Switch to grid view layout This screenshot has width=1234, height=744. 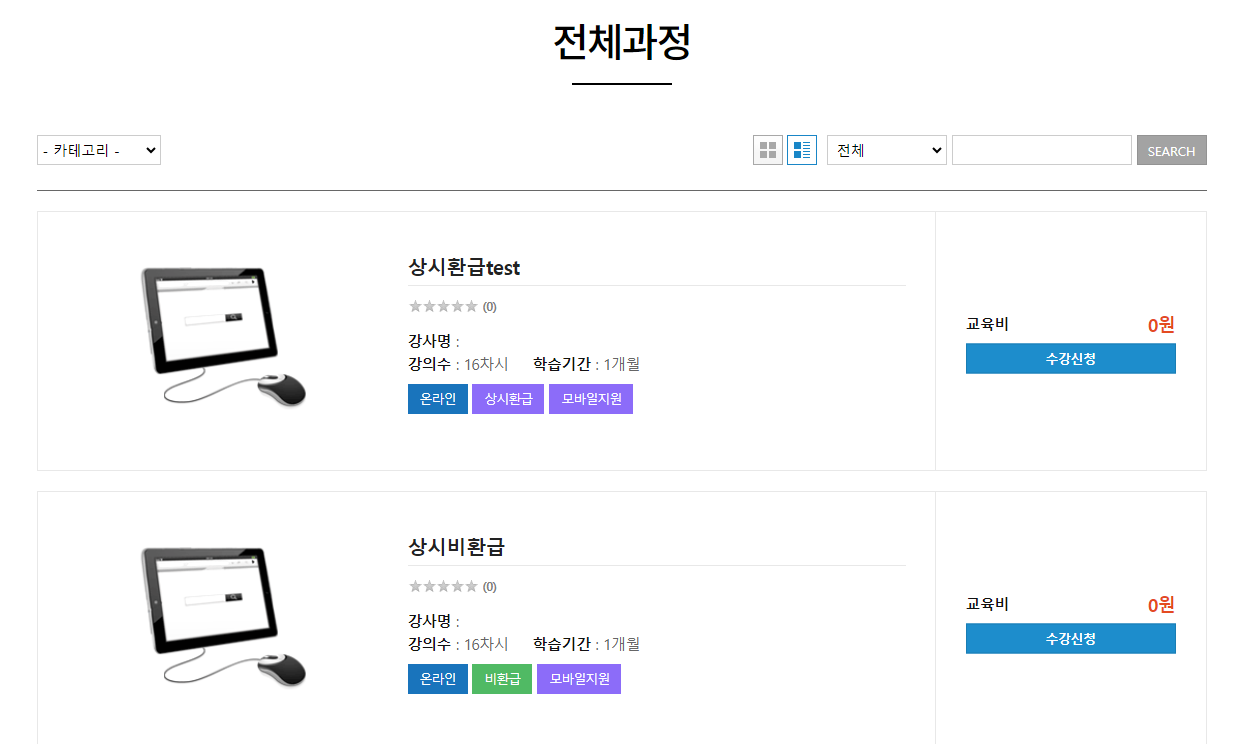(x=767, y=150)
